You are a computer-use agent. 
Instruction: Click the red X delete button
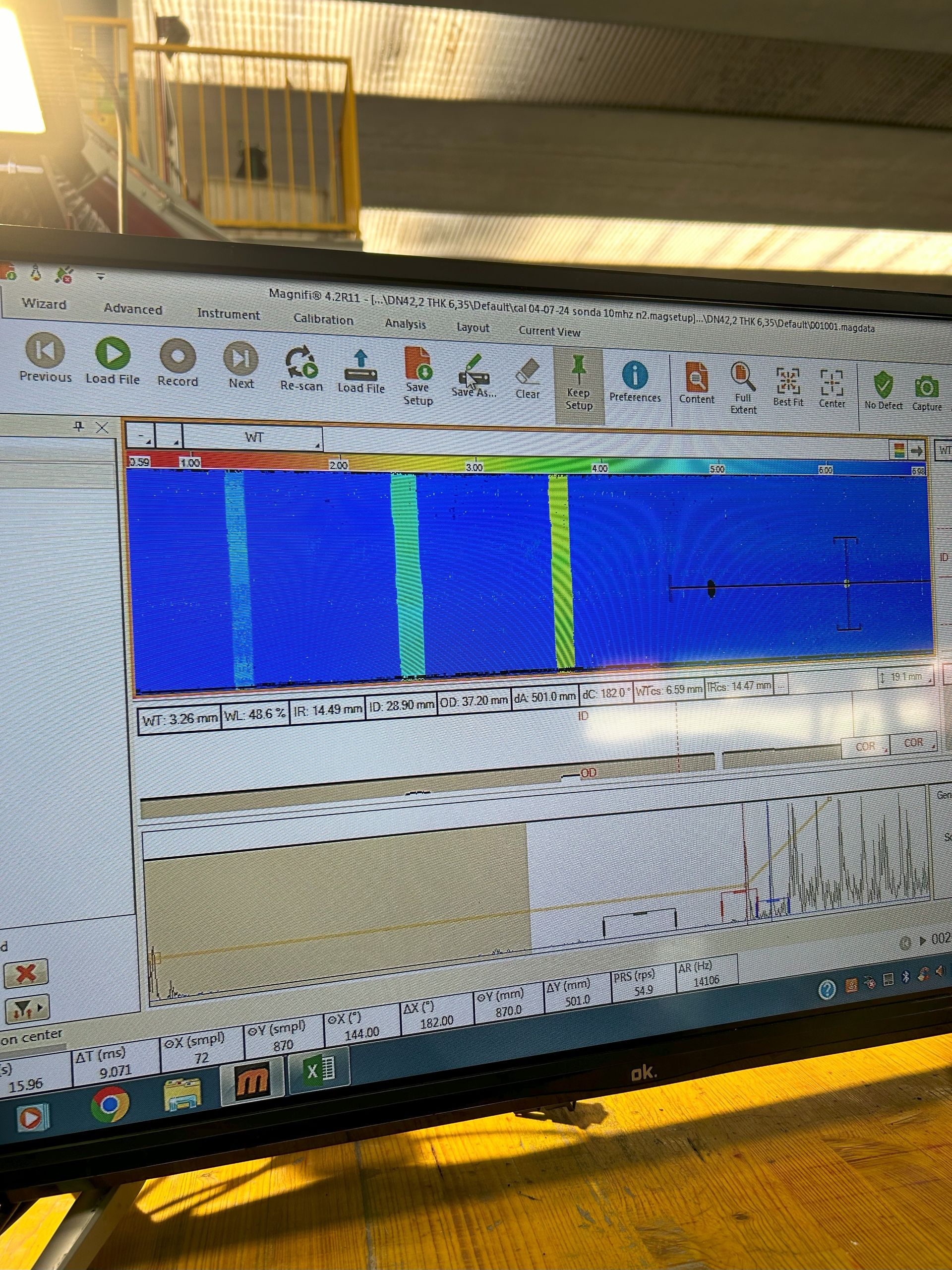click(x=26, y=973)
